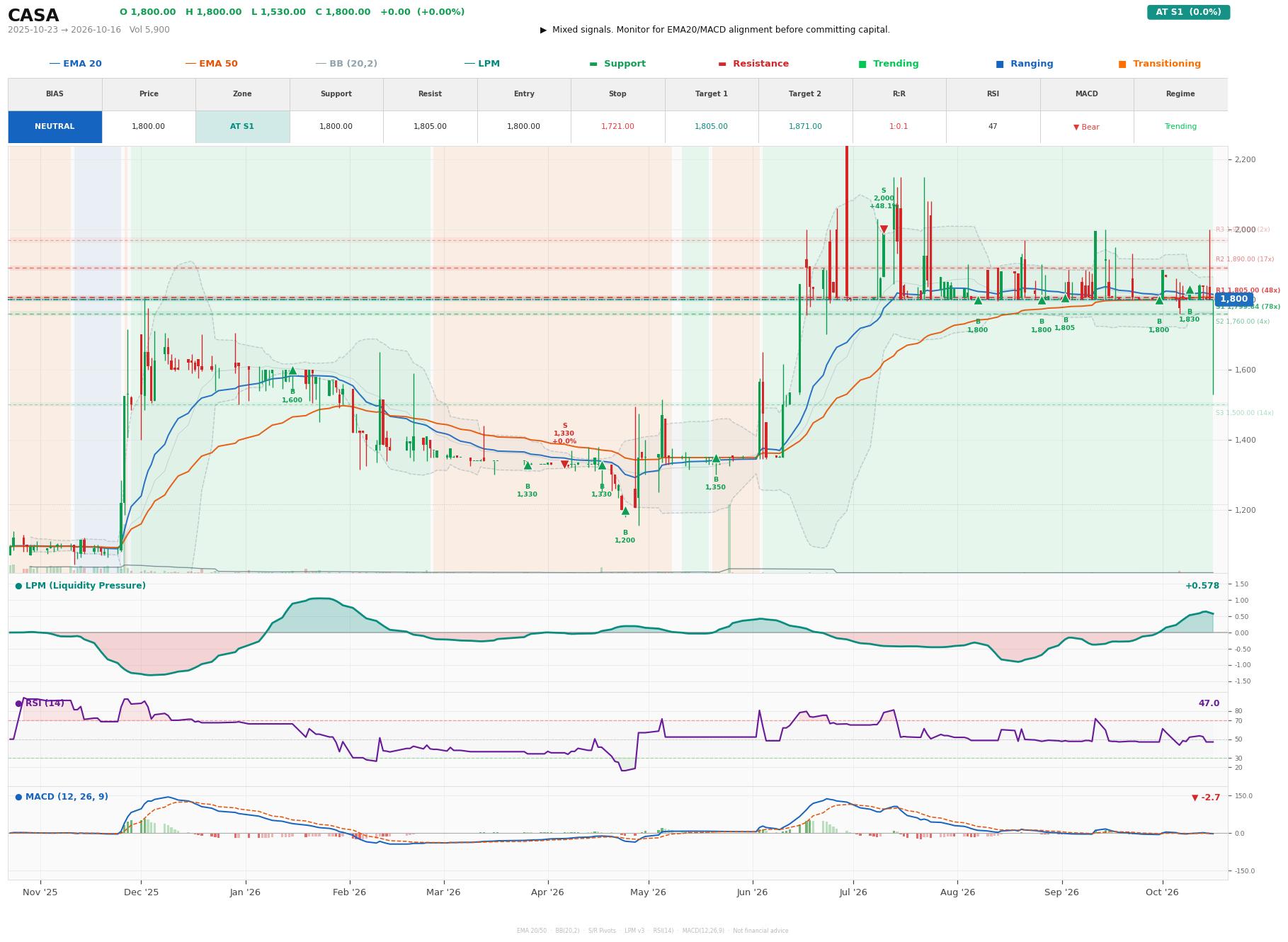The height and width of the screenshot is (942, 1288).
Task: Toggle the EMA 50 legend entry
Action: (x=212, y=64)
